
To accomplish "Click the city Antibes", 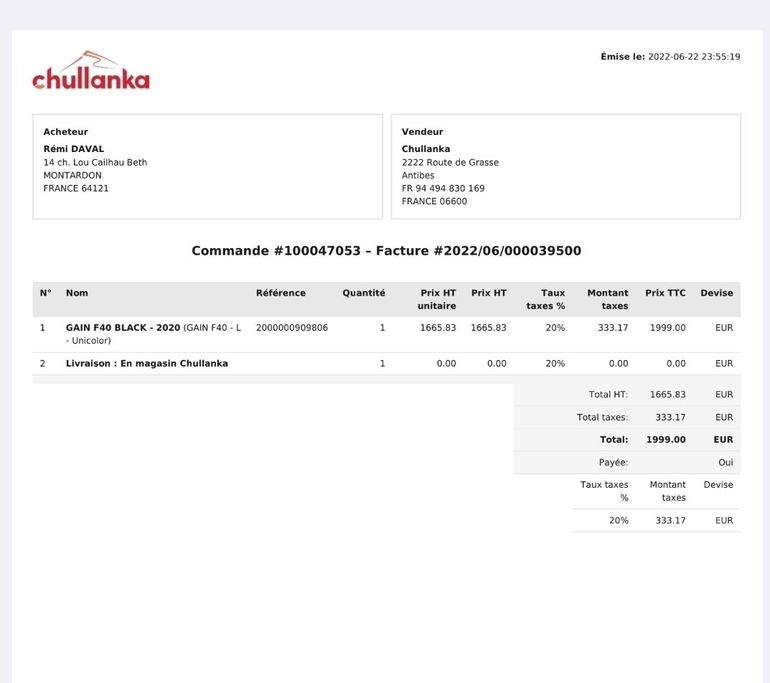I will pos(418,175).
